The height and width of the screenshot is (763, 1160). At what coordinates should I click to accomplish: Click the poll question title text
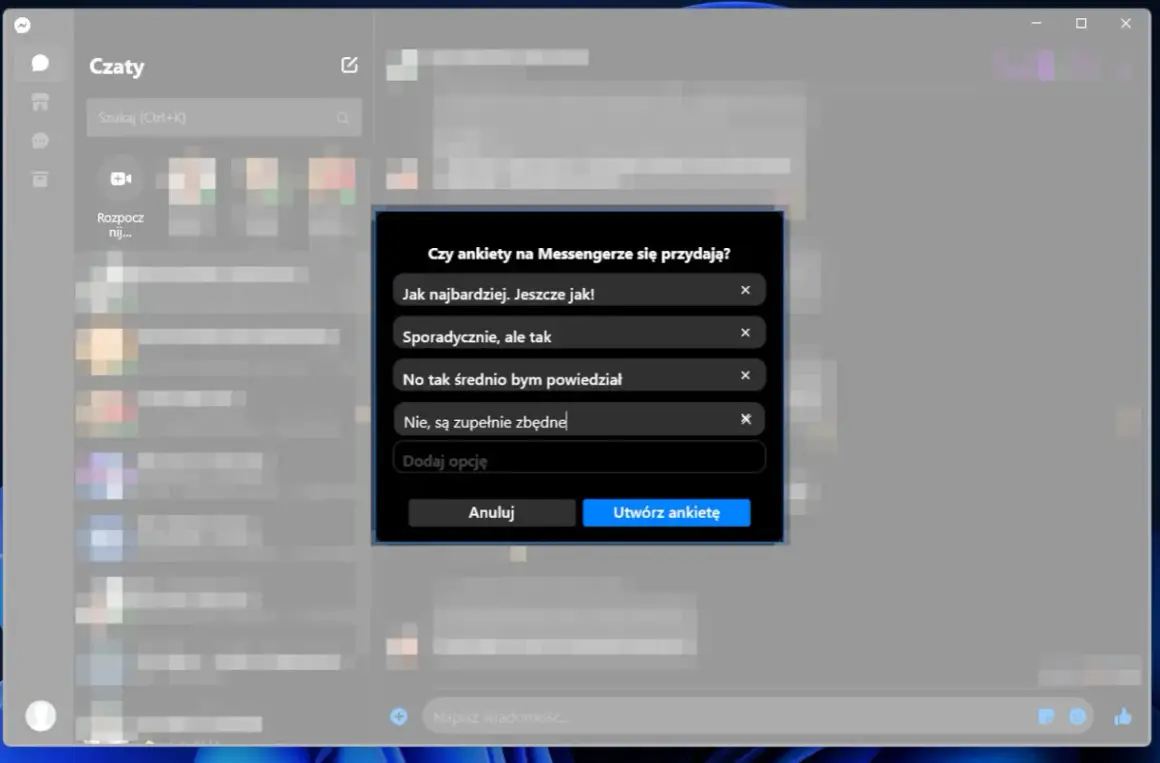click(579, 254)
